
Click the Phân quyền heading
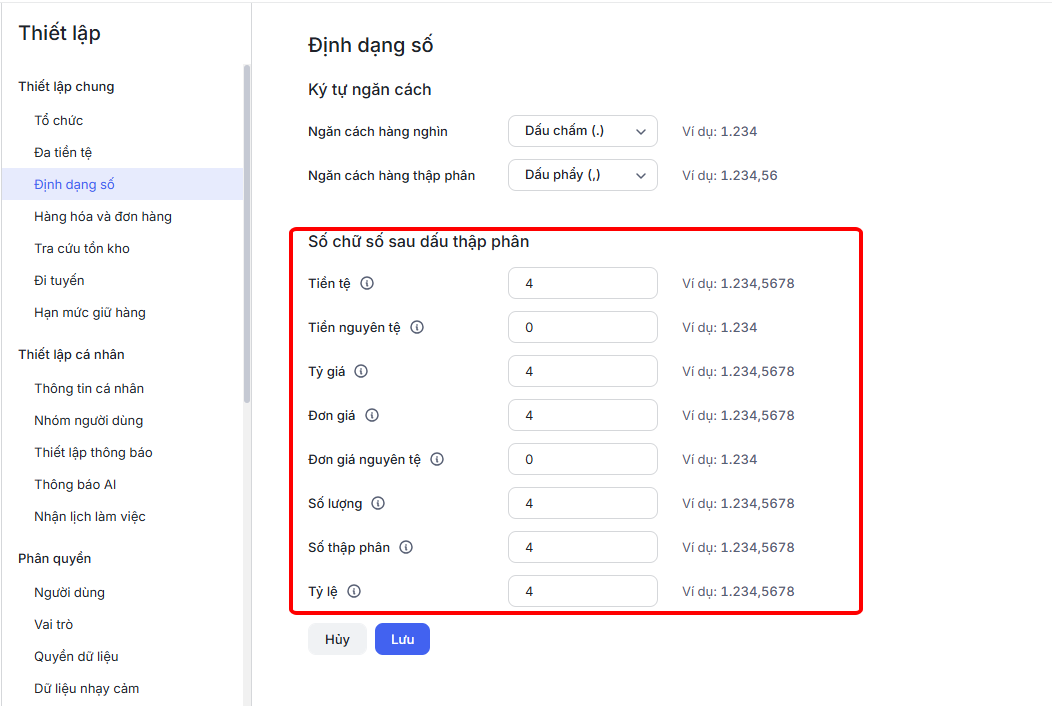(54, 558)
